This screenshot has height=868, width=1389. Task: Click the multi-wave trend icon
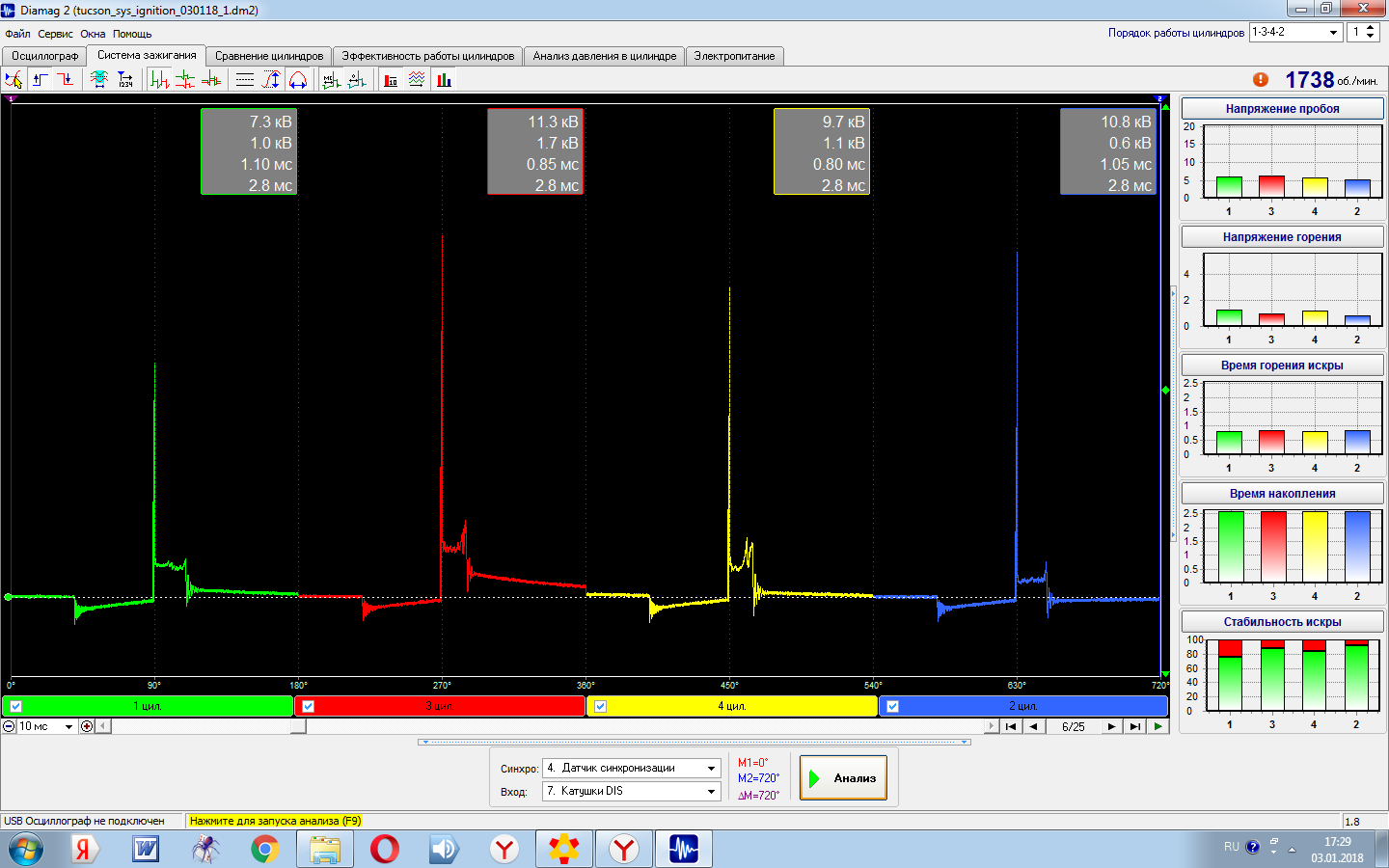417,80
